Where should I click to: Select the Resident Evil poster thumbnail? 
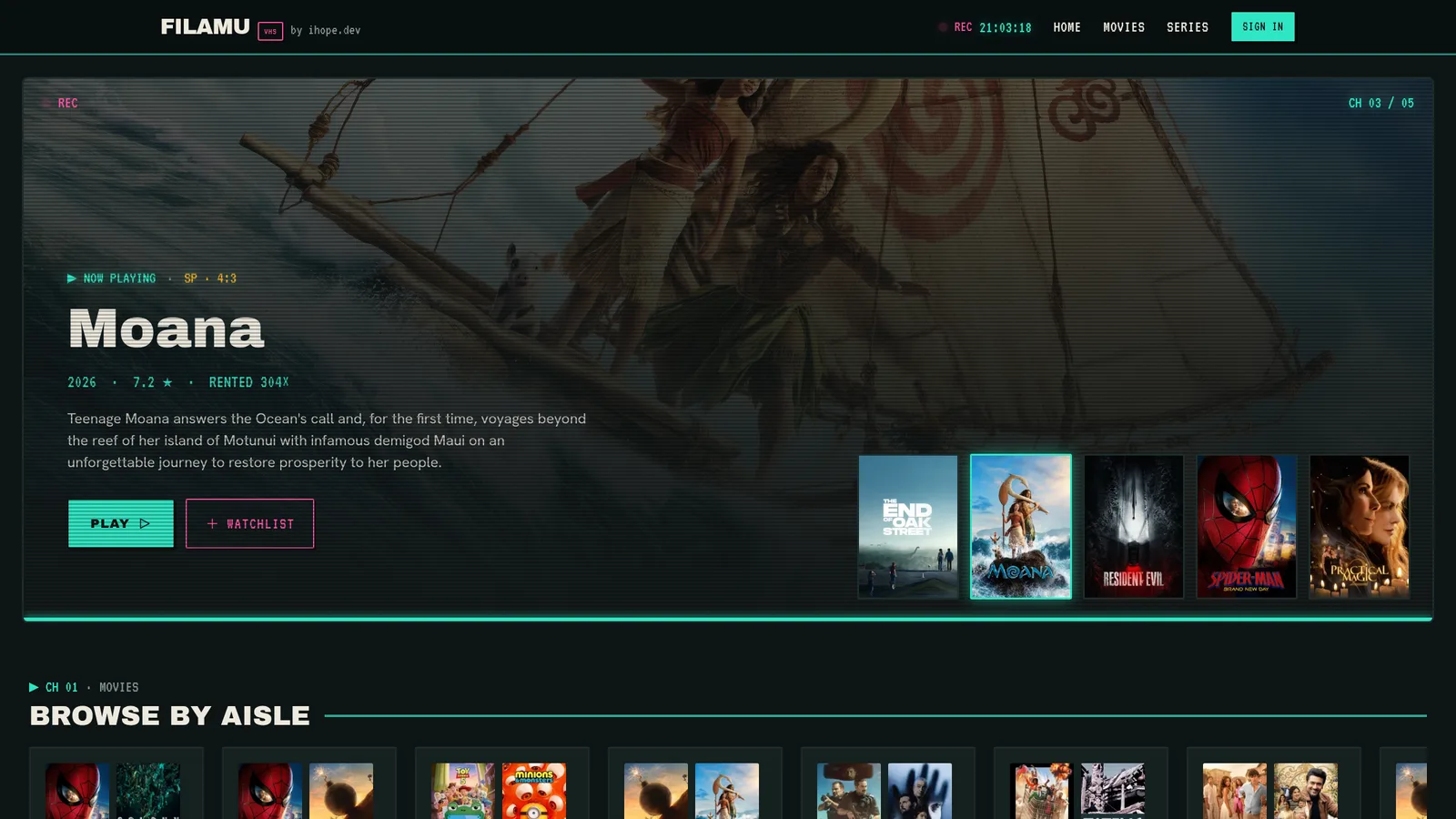click(1134, 527)
